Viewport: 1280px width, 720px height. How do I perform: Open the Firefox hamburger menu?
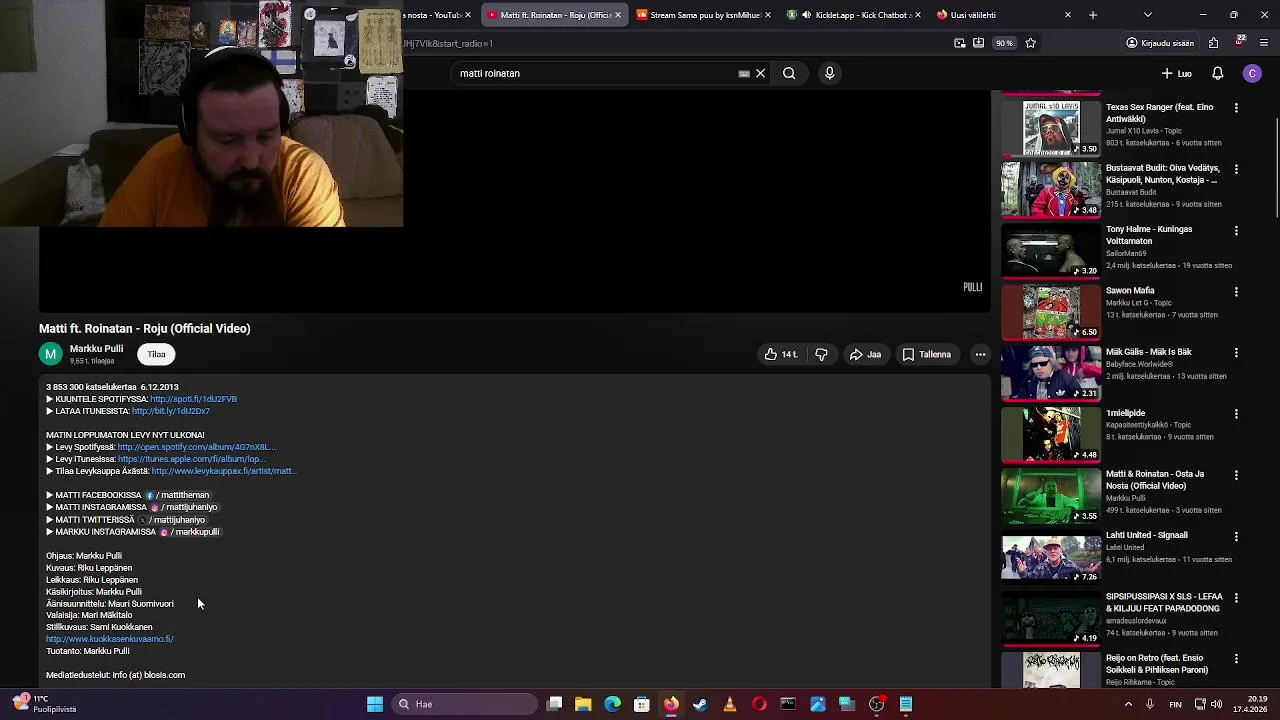(x=1265, y=43)
